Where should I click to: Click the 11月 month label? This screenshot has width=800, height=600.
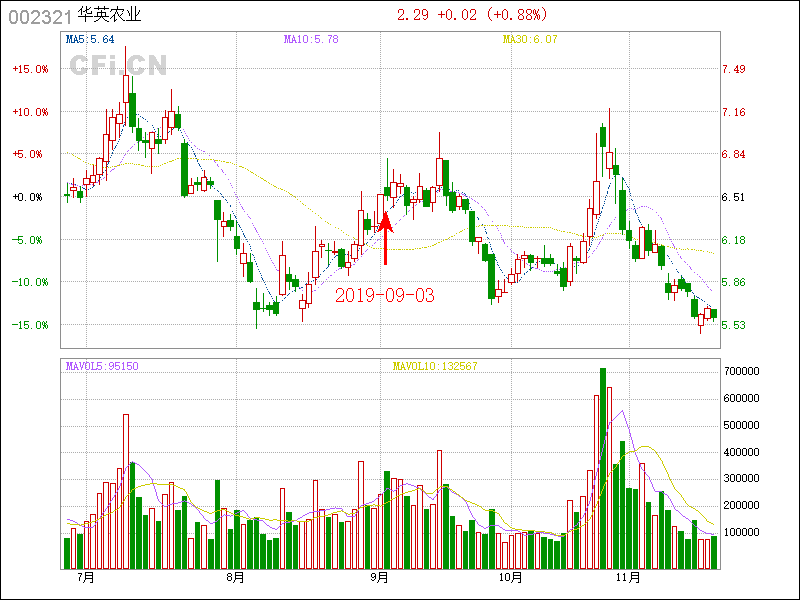[629, 578]
